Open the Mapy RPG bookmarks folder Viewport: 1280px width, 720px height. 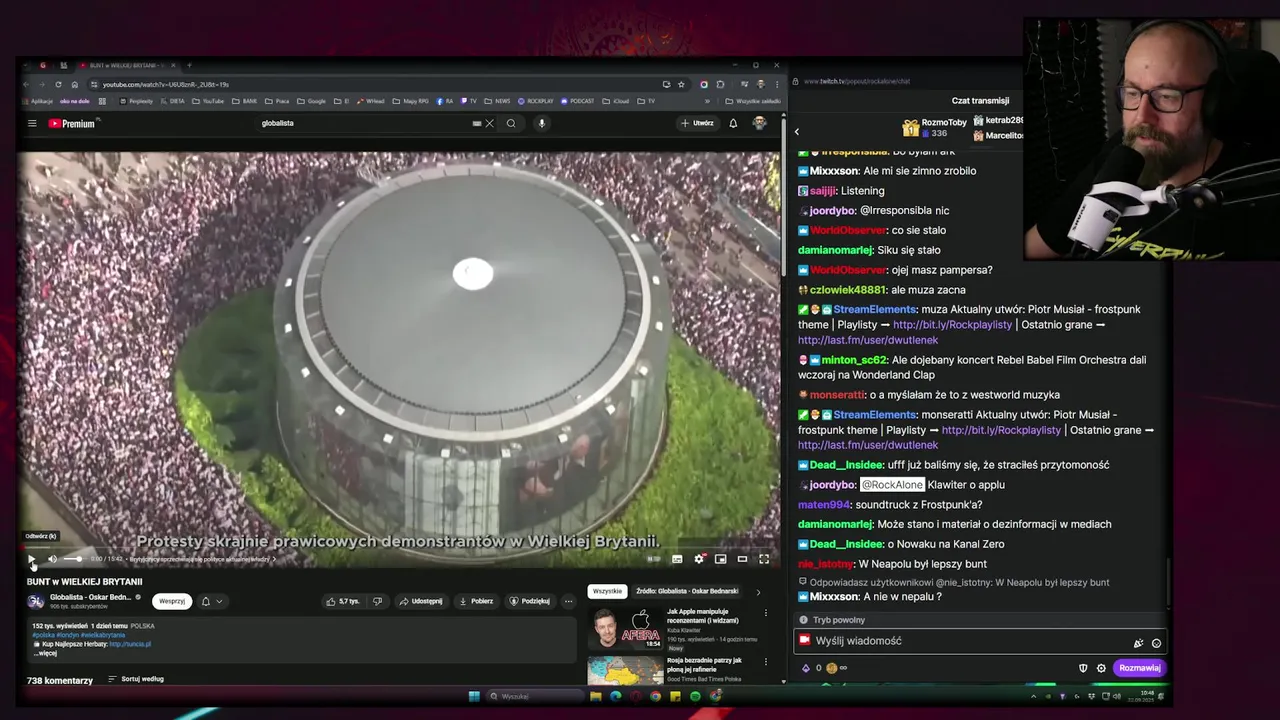[x=410, y=101]
